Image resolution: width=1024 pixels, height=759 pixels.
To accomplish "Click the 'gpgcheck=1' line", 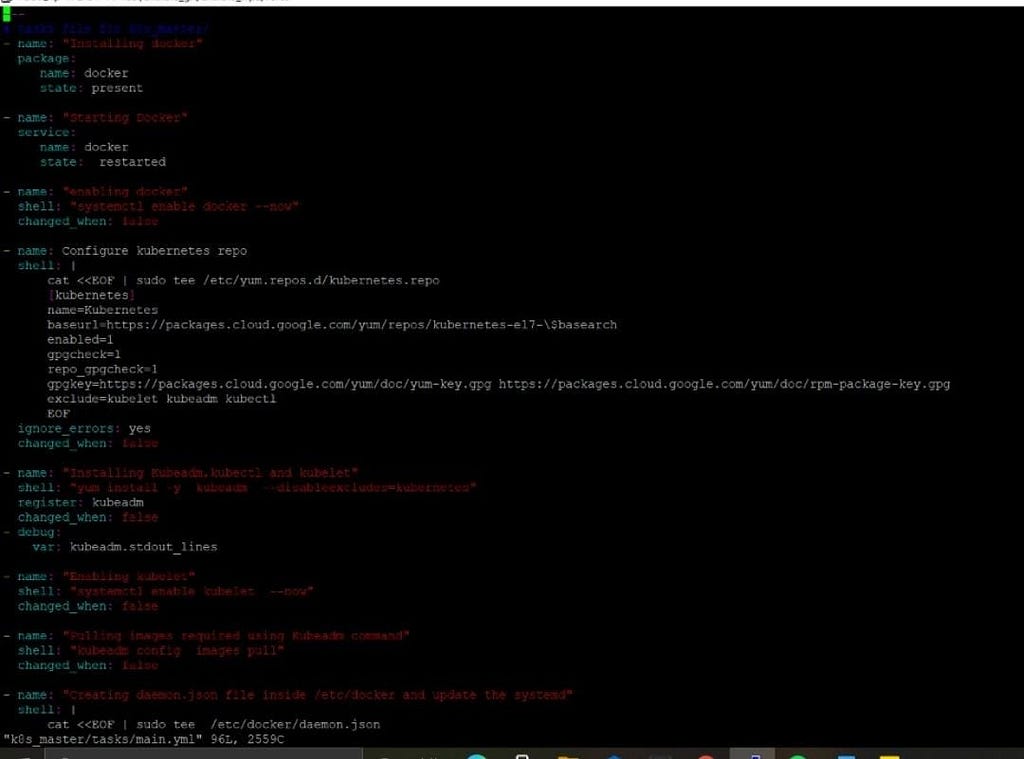I will click(84, 355).
